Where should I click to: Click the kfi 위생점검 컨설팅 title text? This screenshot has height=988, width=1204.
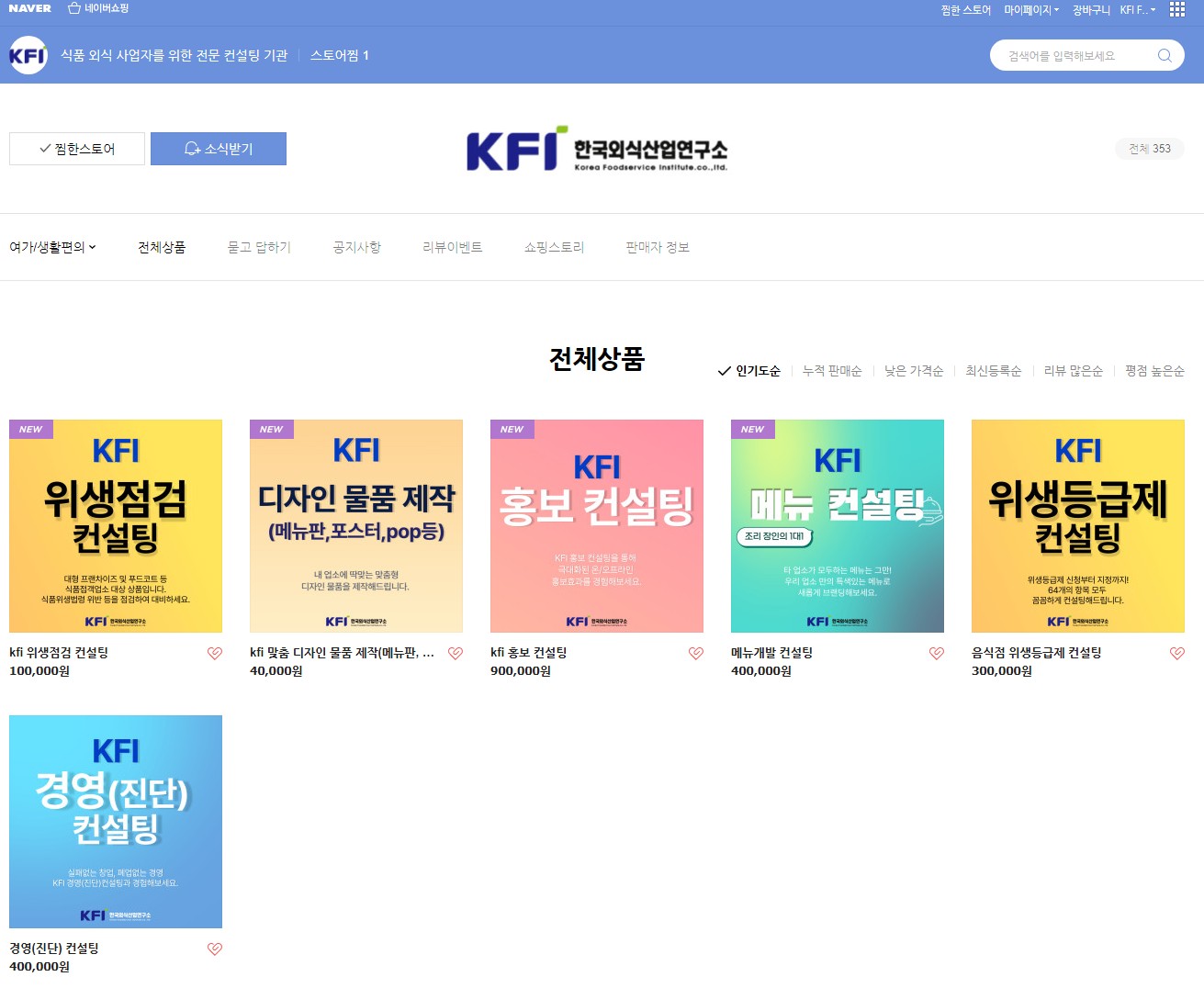59,653
